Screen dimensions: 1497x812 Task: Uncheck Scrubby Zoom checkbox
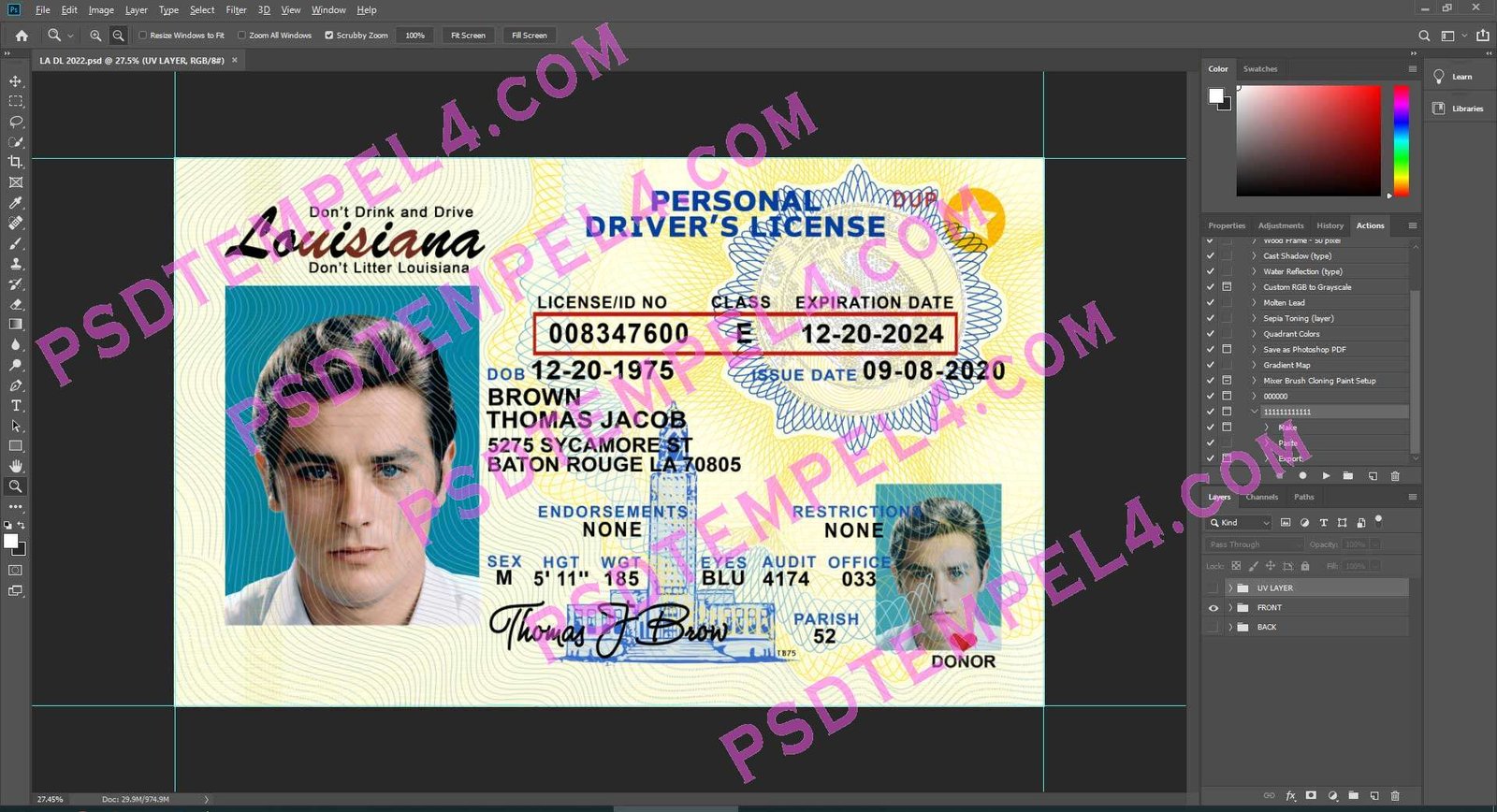[329, 36]
